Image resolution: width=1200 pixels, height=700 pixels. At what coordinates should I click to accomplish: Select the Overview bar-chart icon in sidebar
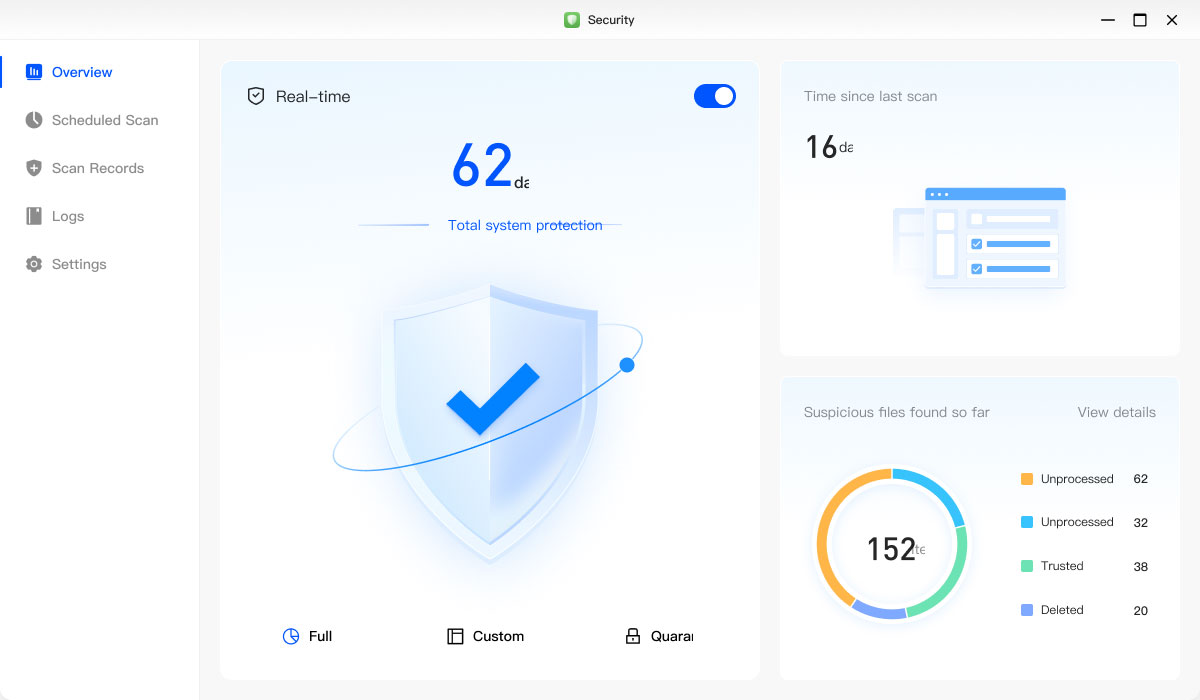point(33,72)
